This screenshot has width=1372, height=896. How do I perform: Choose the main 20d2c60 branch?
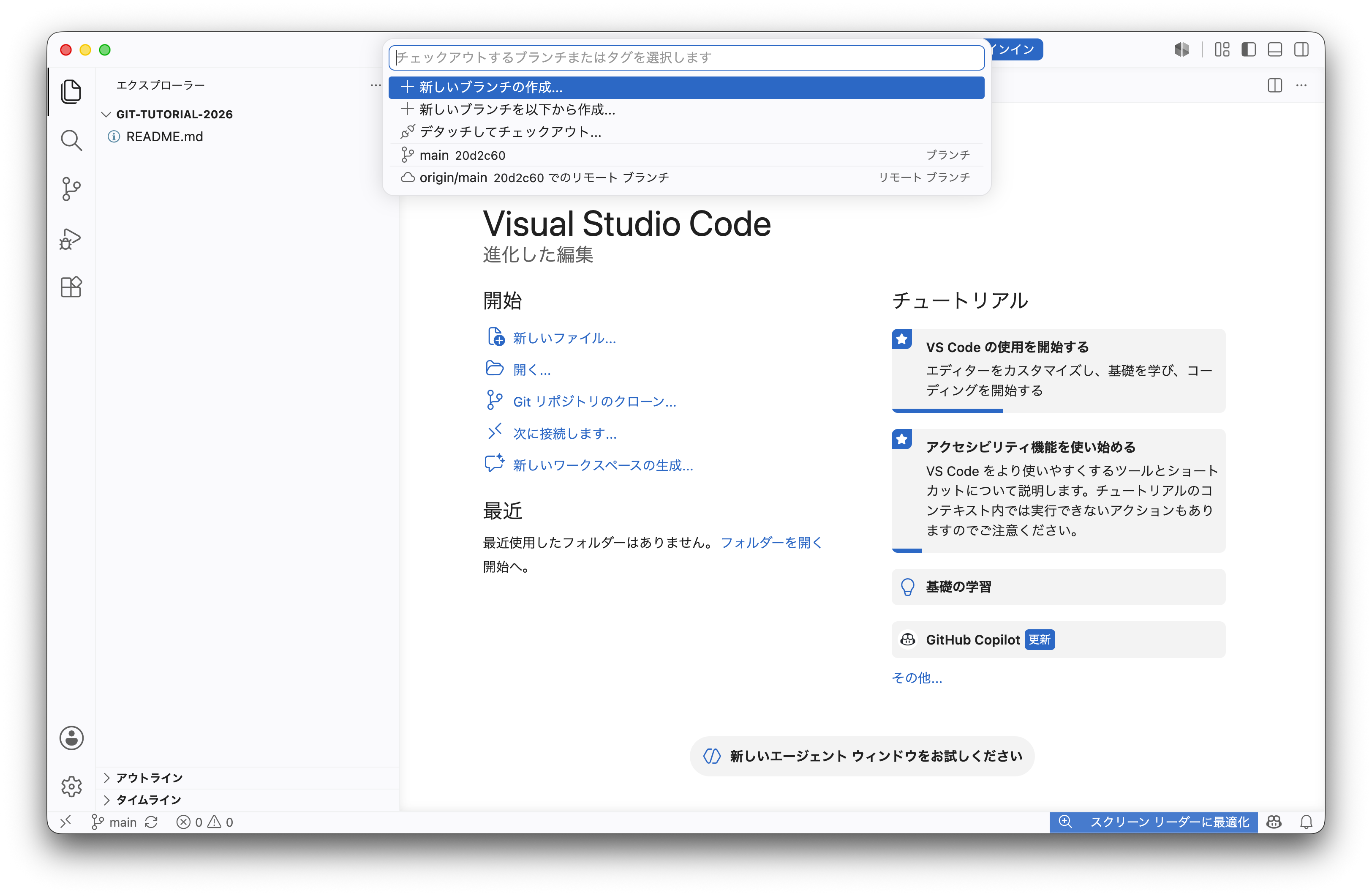[x=686, y=155]
